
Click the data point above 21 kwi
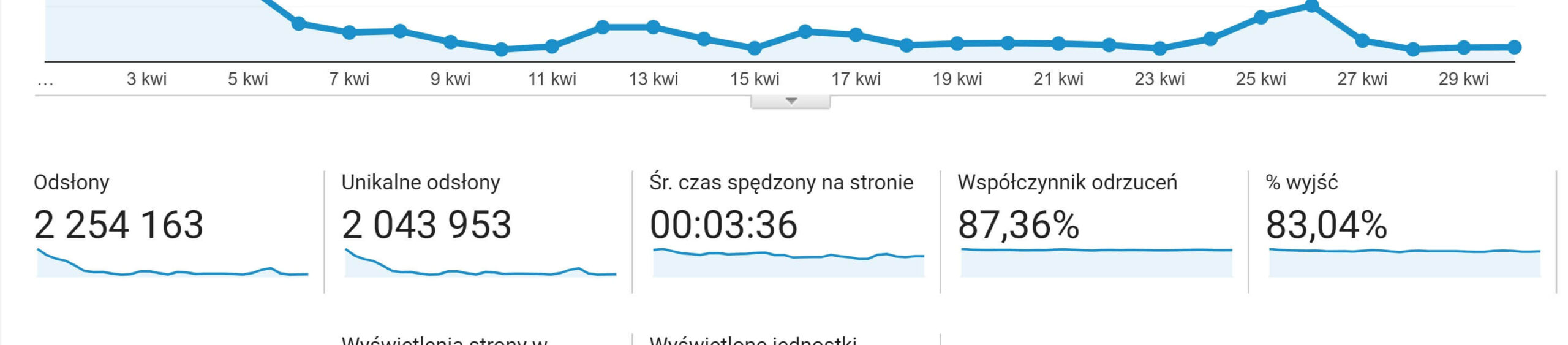point(1058,44)
